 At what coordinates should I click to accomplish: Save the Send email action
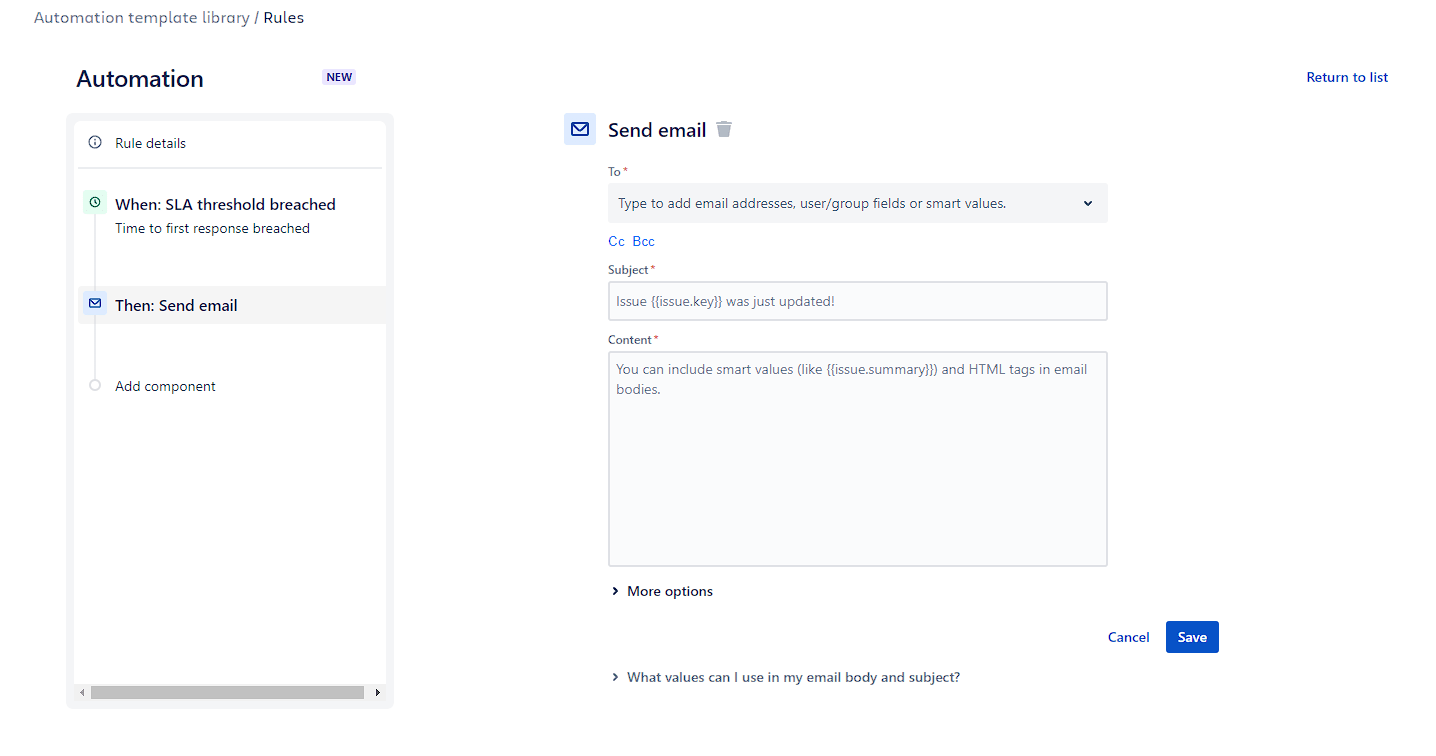tap(1191, 637)
